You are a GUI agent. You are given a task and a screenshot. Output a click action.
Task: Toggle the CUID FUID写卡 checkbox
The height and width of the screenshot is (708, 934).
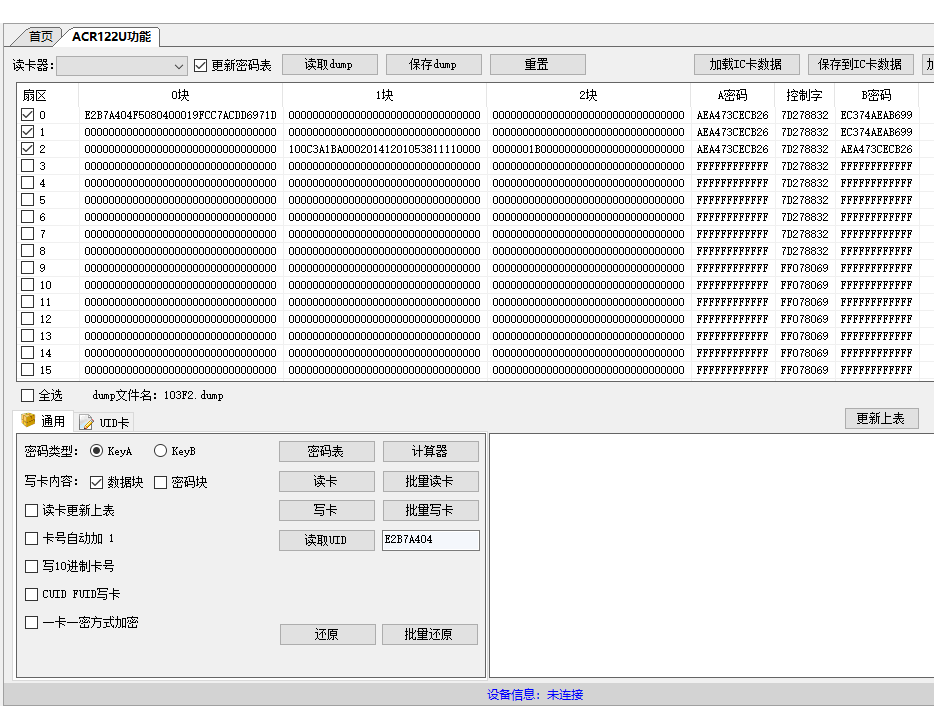click(32, 594)
